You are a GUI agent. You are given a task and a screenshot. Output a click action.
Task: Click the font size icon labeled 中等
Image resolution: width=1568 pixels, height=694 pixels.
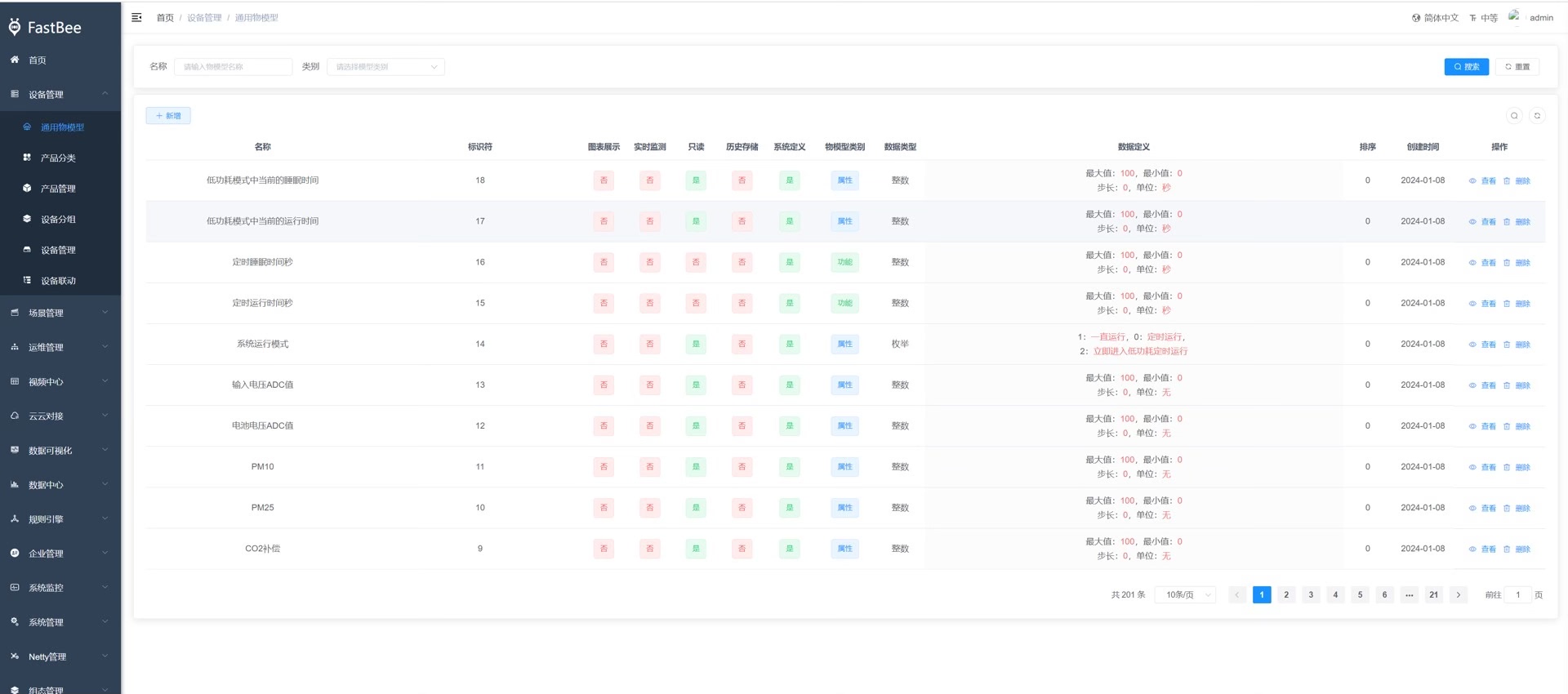(1473, 18)
